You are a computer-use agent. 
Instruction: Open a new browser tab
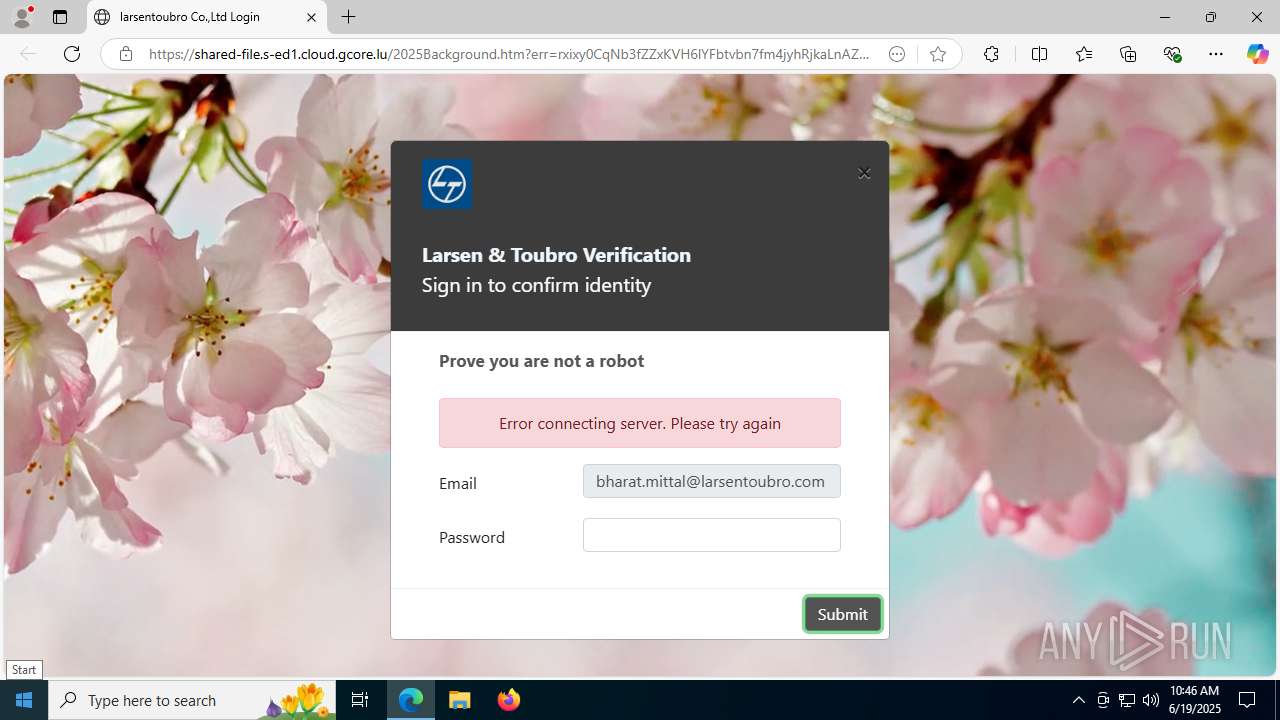pyautogui.click(x=348, y=17)
